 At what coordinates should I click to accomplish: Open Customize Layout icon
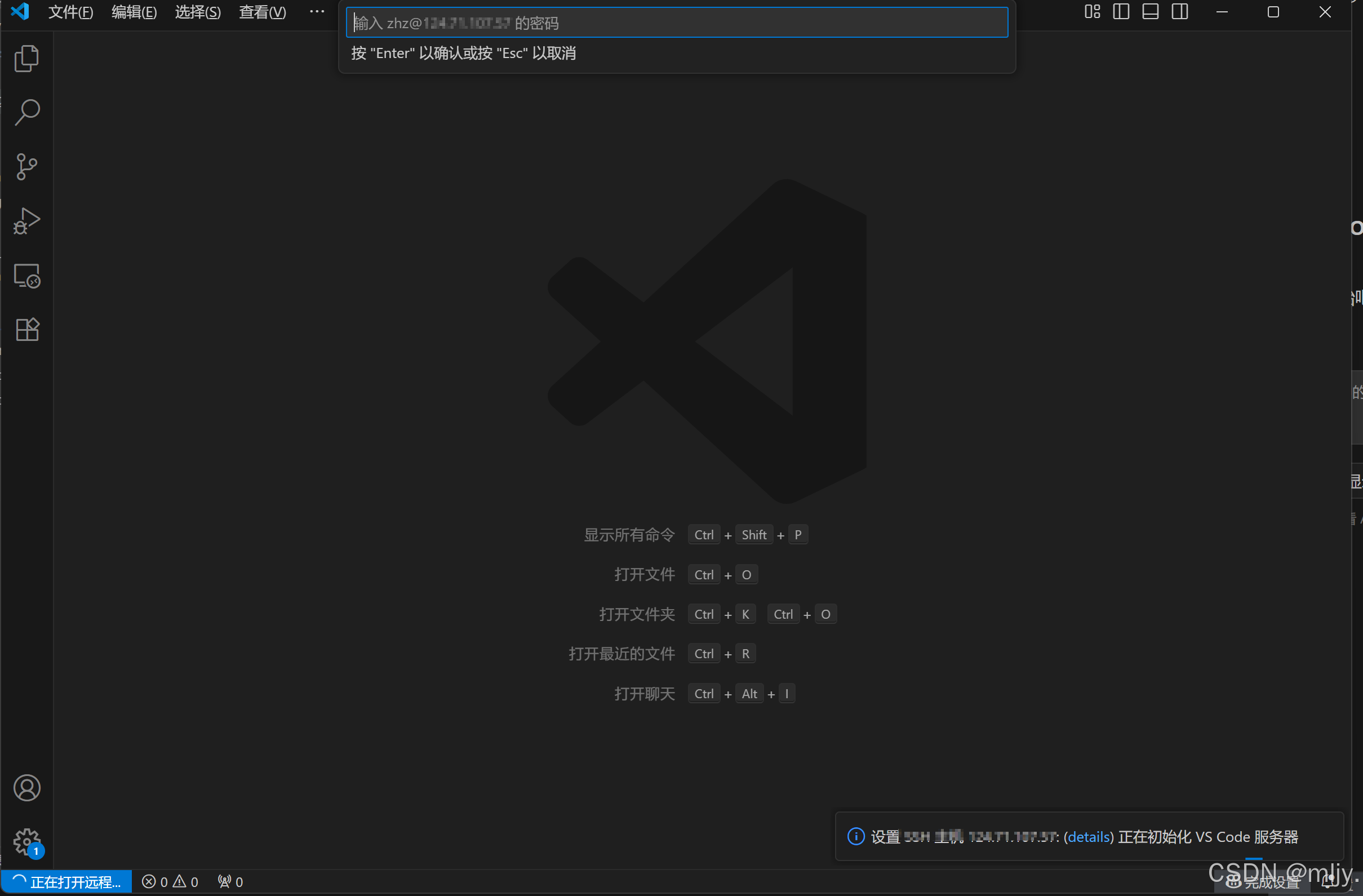(x=1092, y=11)
